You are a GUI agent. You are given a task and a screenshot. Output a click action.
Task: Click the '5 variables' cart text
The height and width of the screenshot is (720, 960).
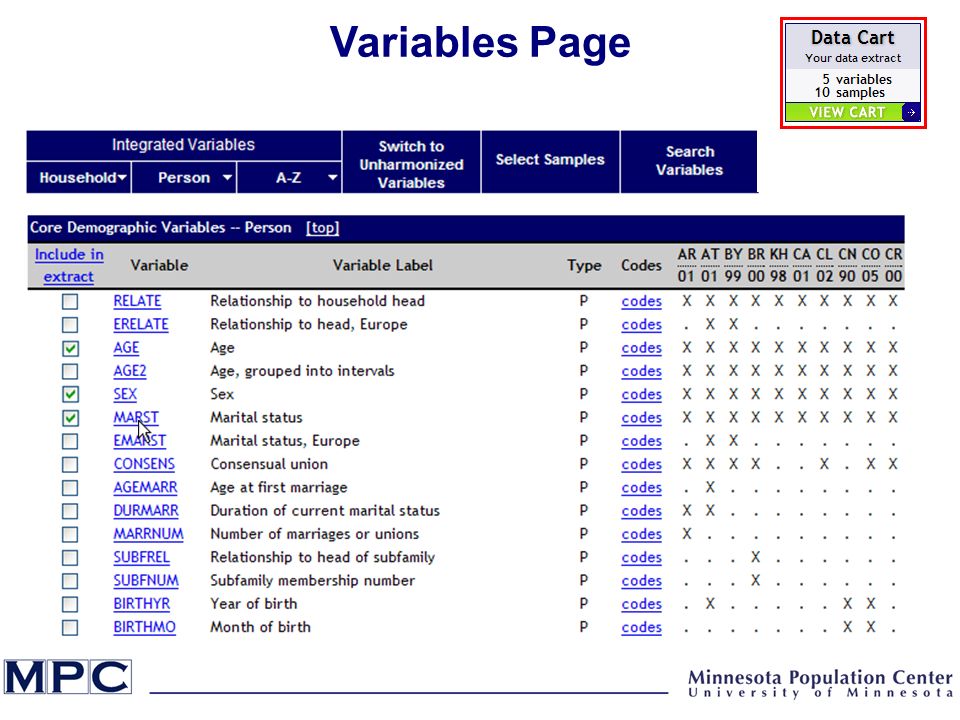(x=857, y=79)
